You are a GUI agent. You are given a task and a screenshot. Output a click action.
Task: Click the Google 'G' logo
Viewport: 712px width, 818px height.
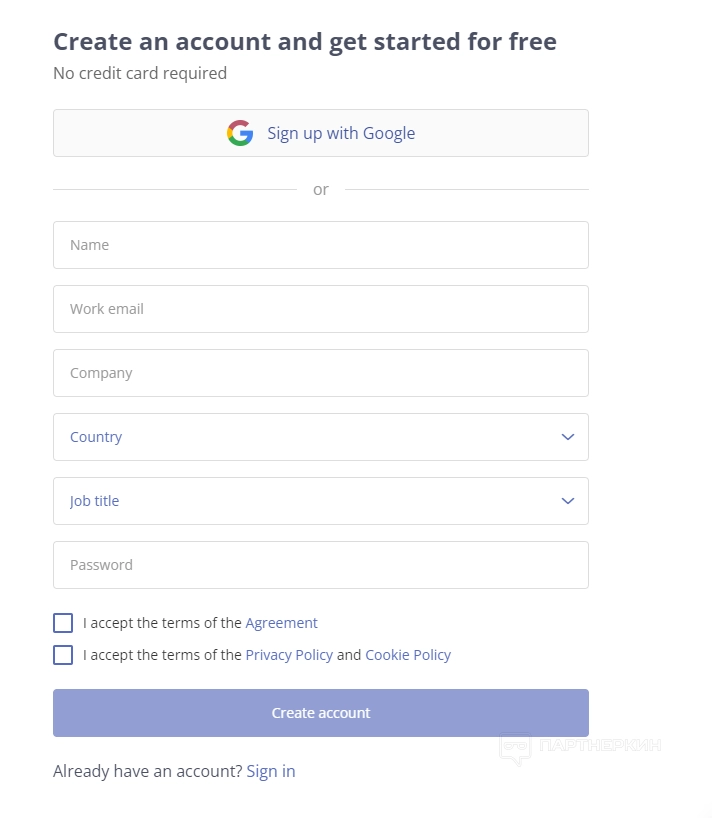point(240,133)
